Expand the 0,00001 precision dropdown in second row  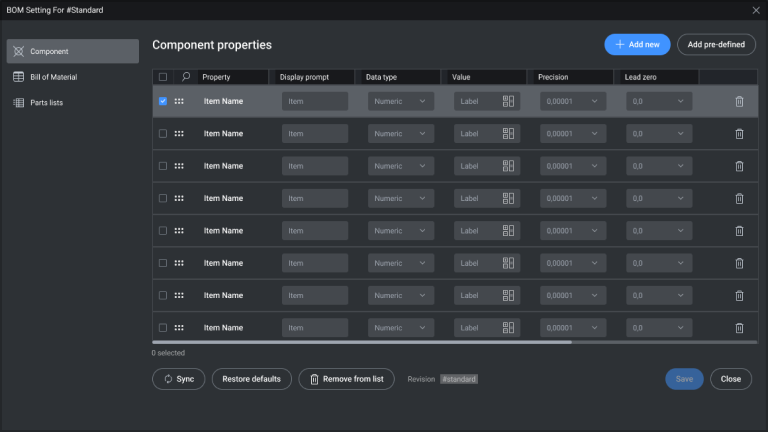point(573,134)
